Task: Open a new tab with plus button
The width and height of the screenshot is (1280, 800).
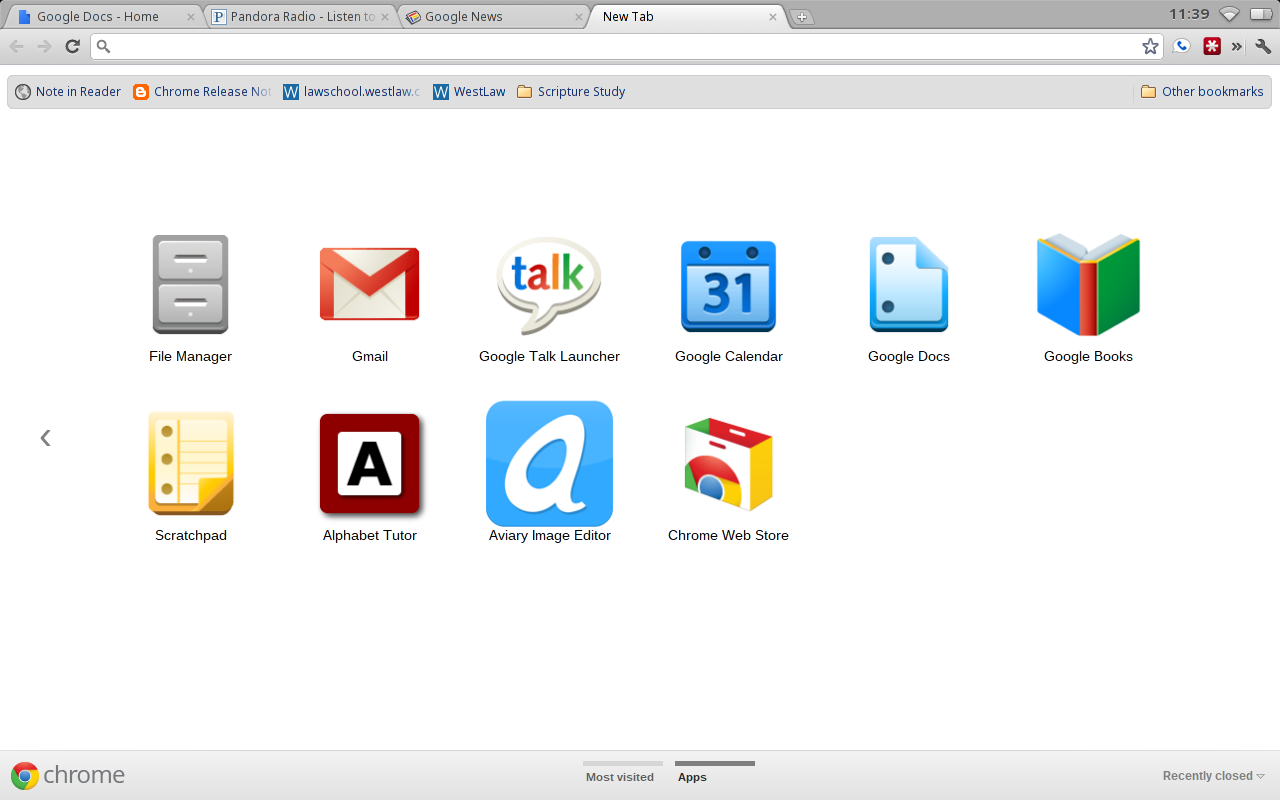Action: tap(801, 17)
